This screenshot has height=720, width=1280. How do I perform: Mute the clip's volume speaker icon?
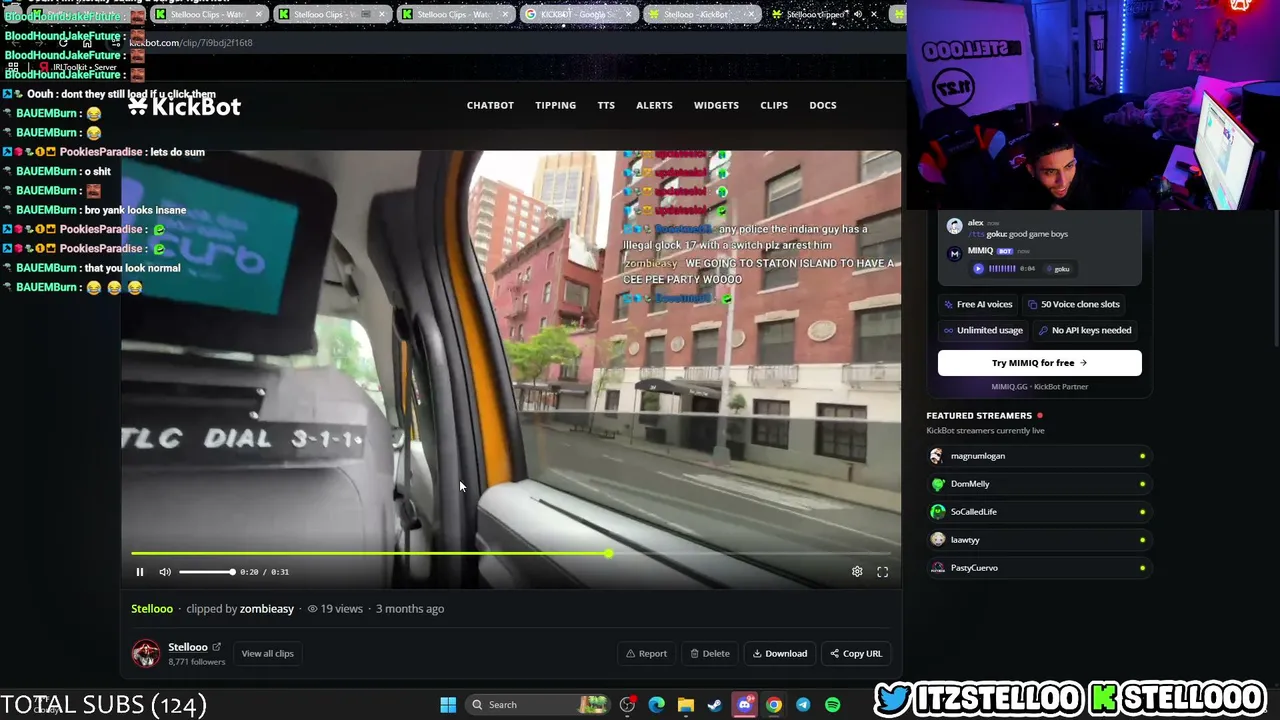point(165,572)
